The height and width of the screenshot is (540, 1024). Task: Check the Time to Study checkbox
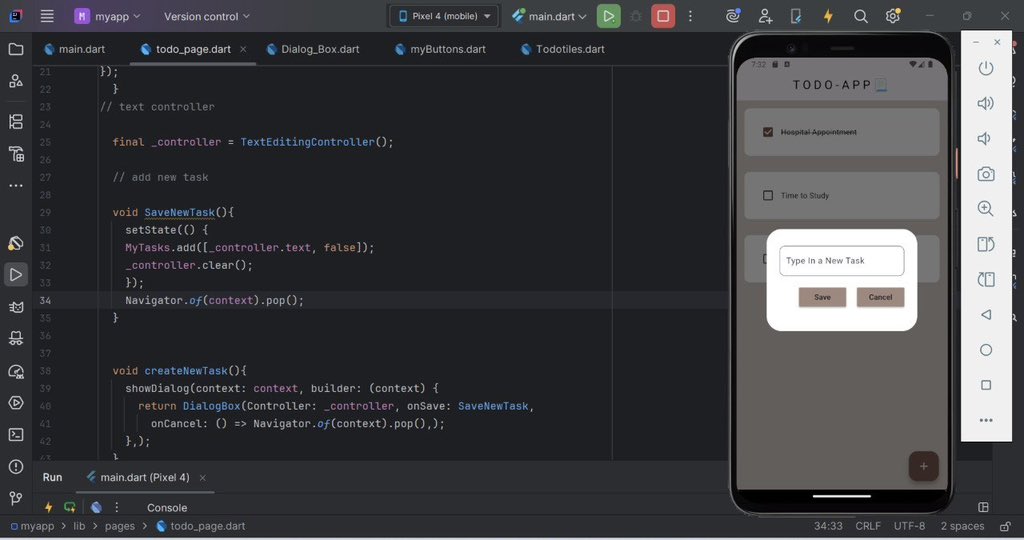pos(768,195)
